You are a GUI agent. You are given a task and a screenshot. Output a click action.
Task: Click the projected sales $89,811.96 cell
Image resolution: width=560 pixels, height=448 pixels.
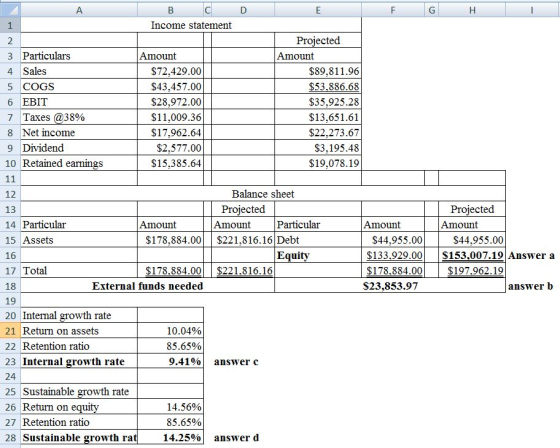click(x=318, y=71)
